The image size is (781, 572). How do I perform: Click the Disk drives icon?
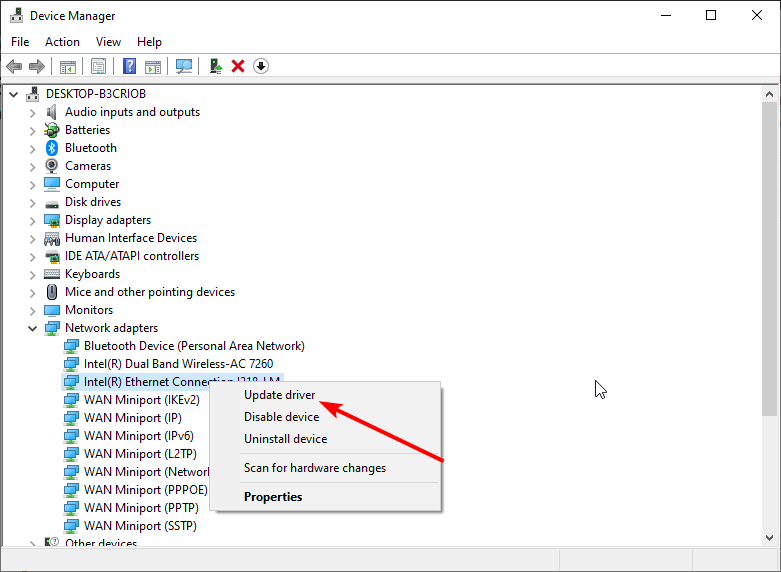coord(52,204)
